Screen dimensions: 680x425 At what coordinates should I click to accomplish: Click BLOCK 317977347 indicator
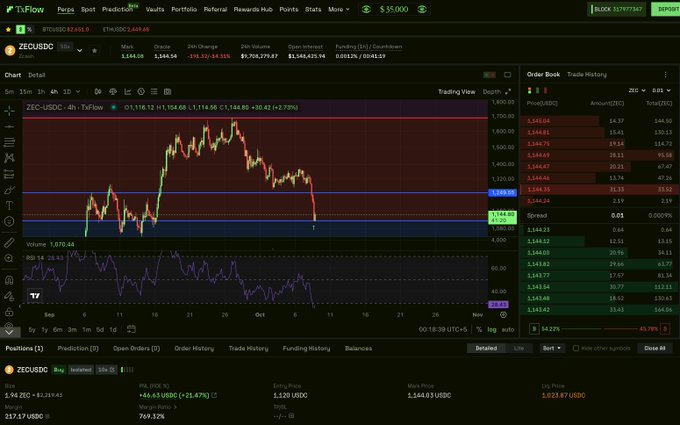616,9
